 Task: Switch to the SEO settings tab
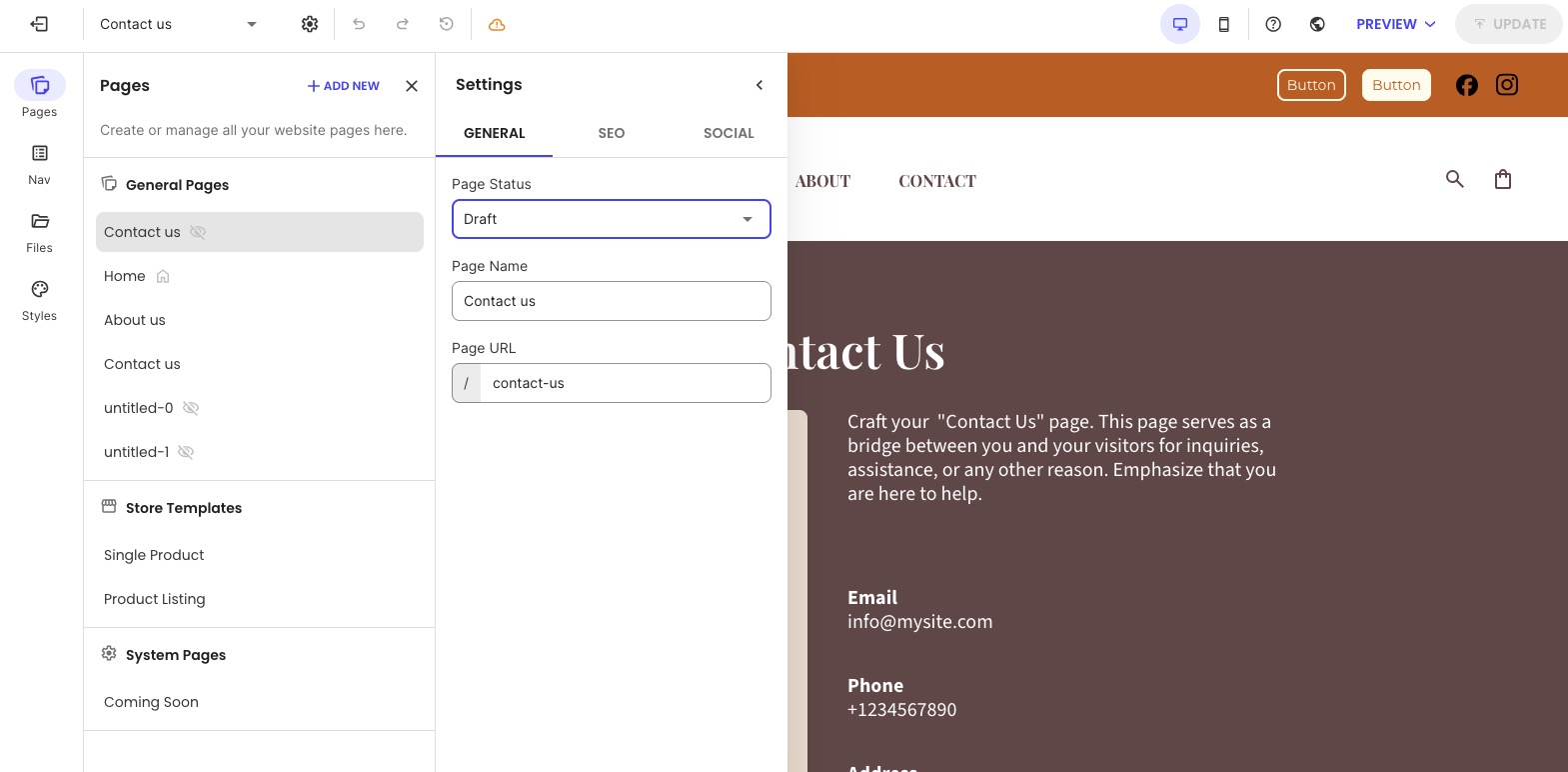[x=612, y=133]
